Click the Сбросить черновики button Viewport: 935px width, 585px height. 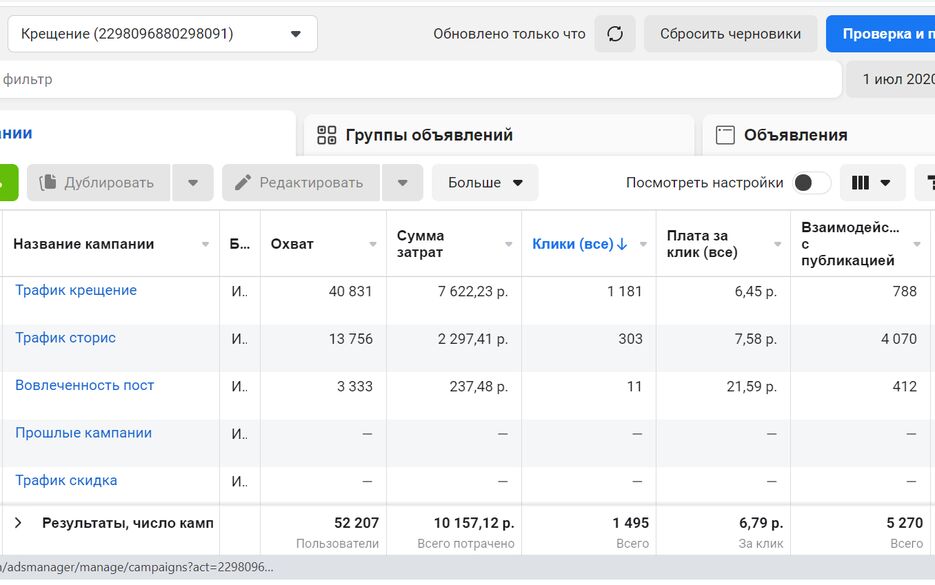pos(730,34)
